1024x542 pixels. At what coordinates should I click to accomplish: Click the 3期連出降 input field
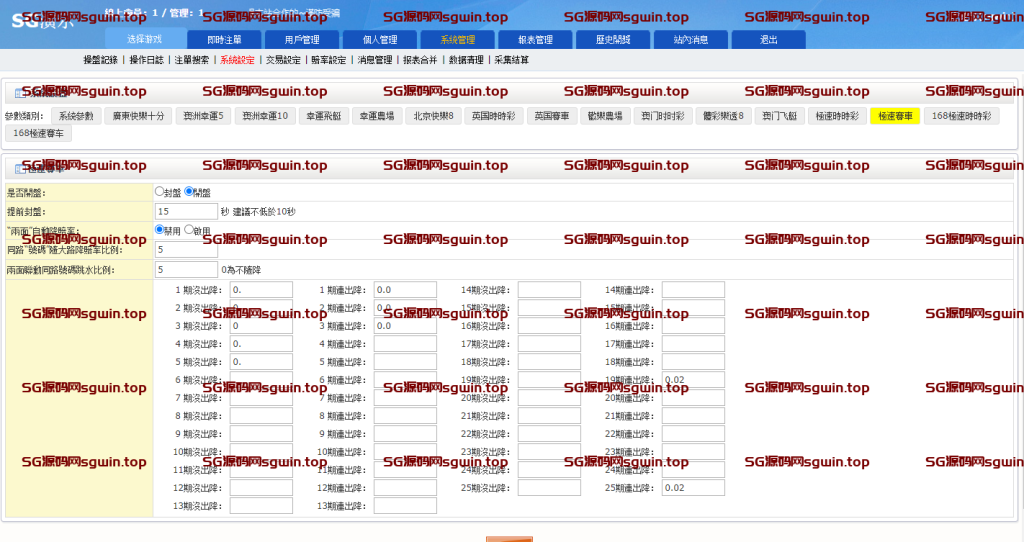406,326
